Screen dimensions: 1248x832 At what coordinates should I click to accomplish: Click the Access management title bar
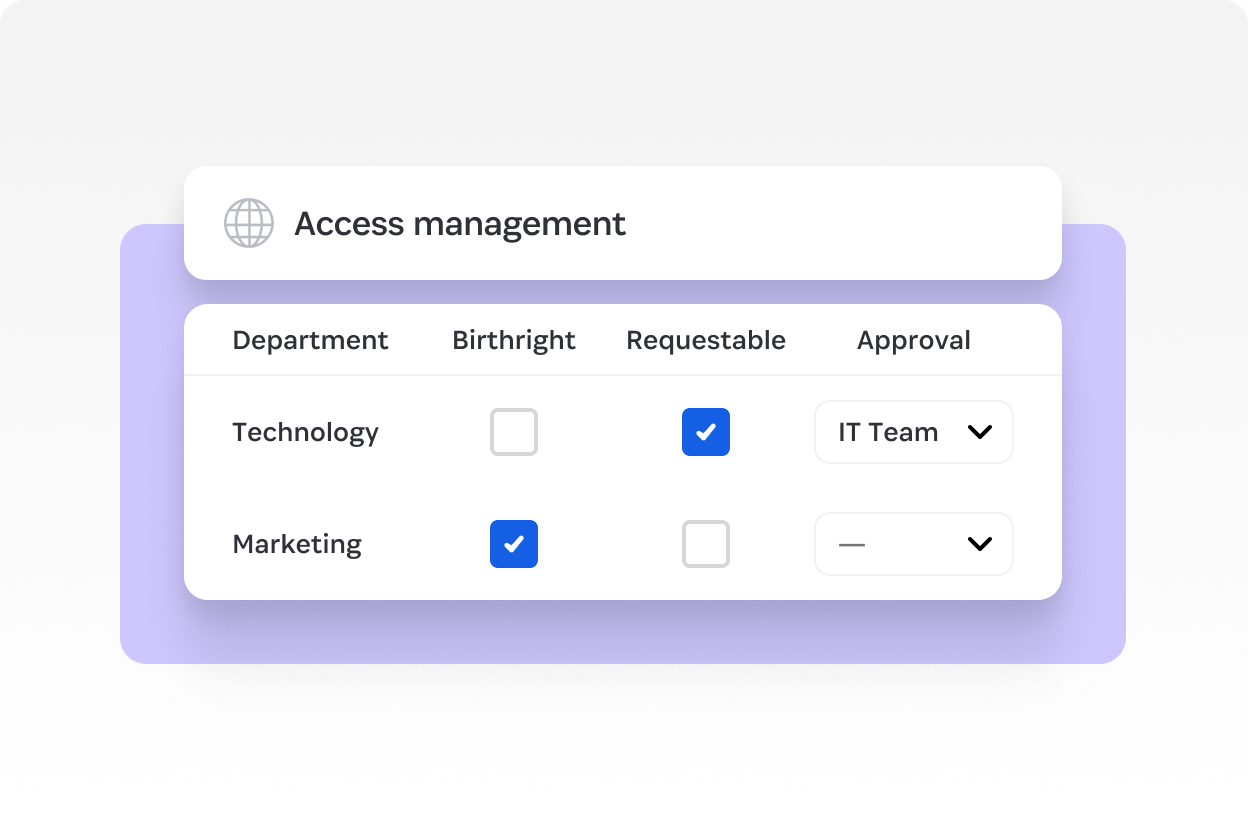point(622,222)
